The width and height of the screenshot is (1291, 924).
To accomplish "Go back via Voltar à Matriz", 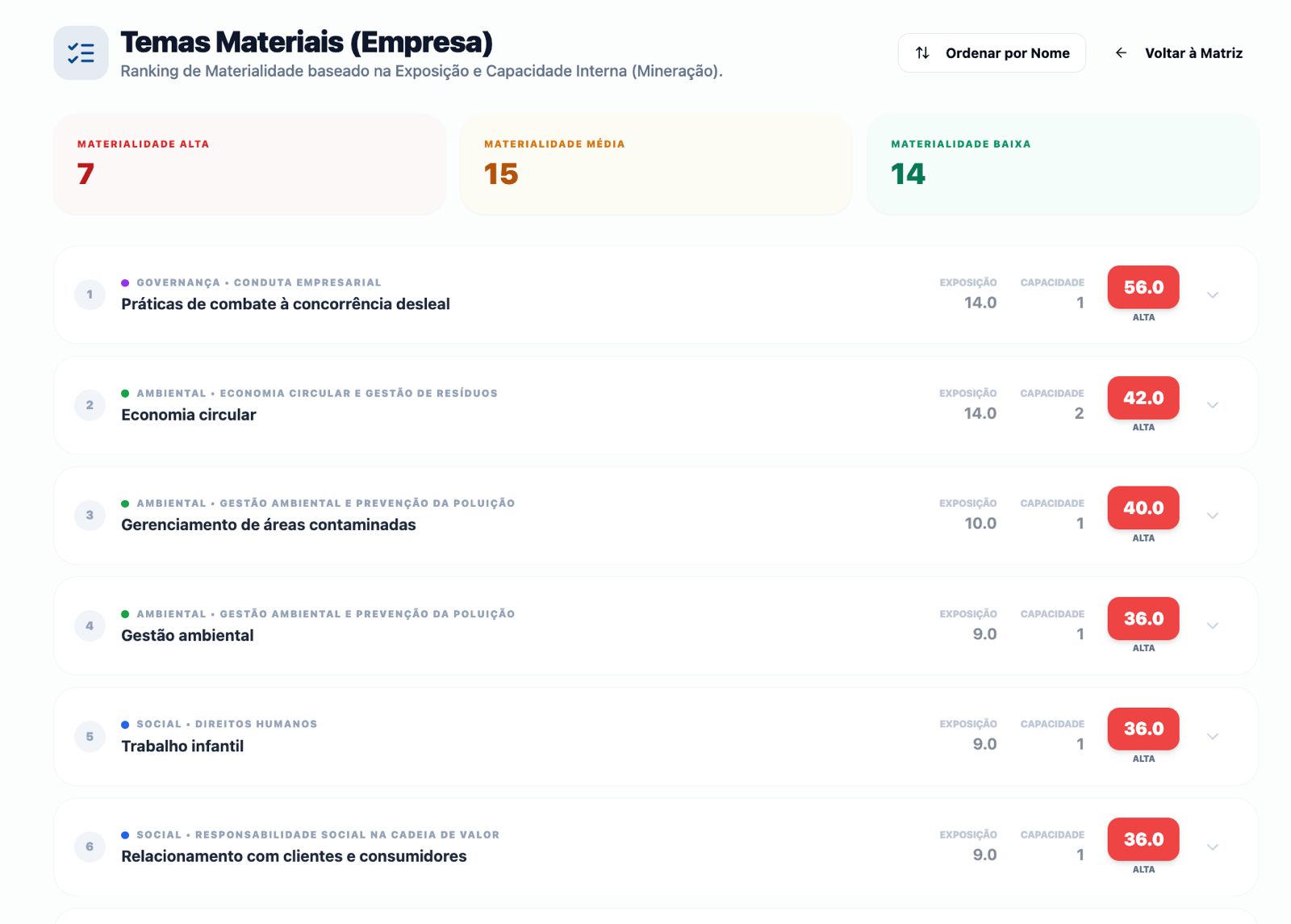I will (1193, 53).
